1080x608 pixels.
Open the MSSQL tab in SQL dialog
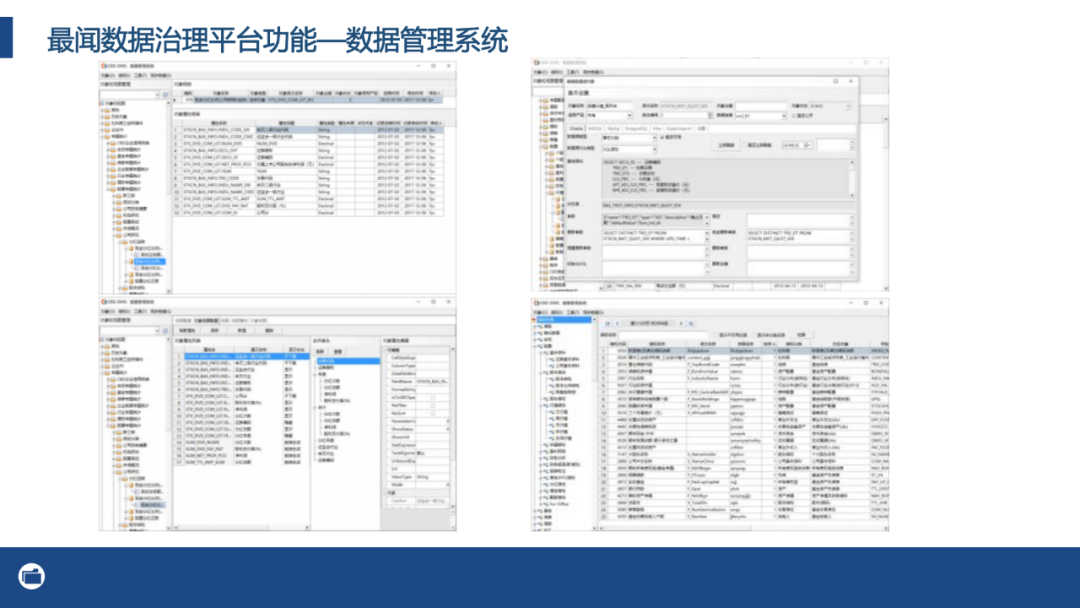click(x=595, y=129)
